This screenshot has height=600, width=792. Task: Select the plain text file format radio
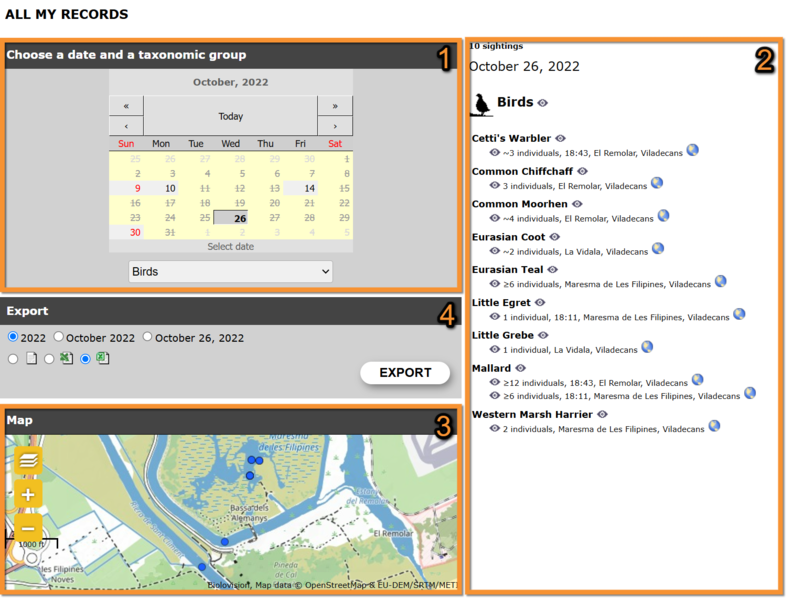click(x=14, y=358)
